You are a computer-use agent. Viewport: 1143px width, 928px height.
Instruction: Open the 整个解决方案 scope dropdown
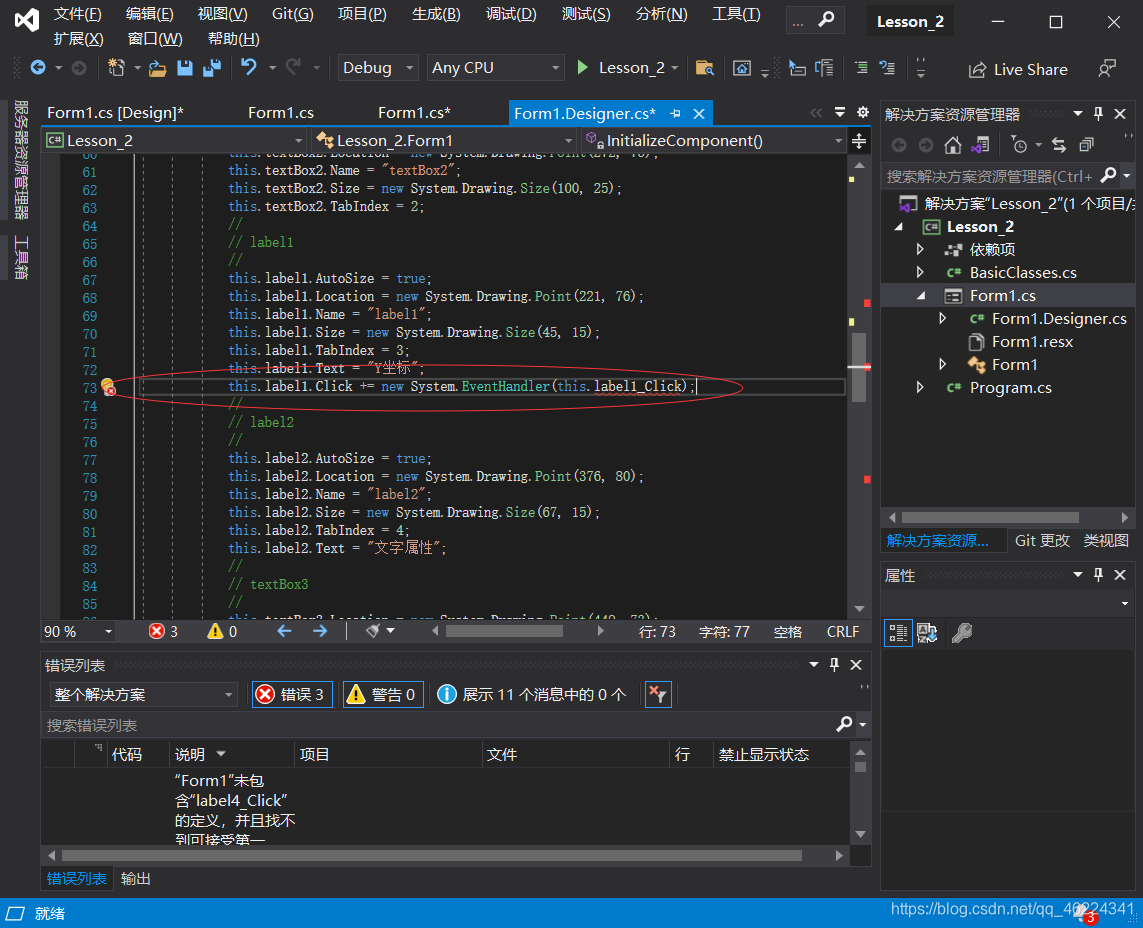[x=143, y=695]
